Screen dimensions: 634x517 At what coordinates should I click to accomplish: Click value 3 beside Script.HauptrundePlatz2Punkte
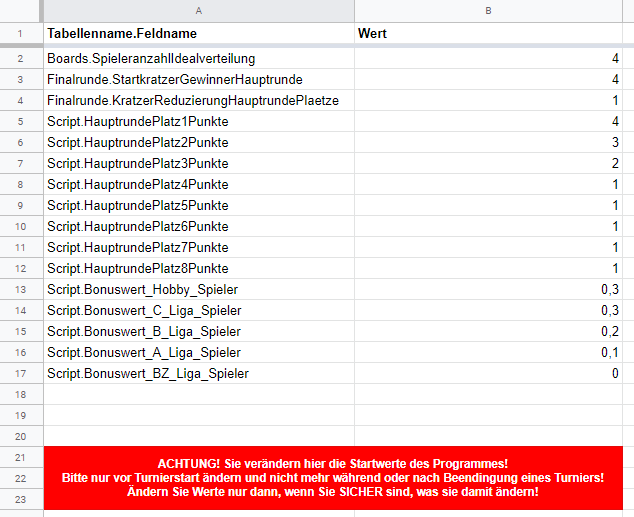[488, 143]
